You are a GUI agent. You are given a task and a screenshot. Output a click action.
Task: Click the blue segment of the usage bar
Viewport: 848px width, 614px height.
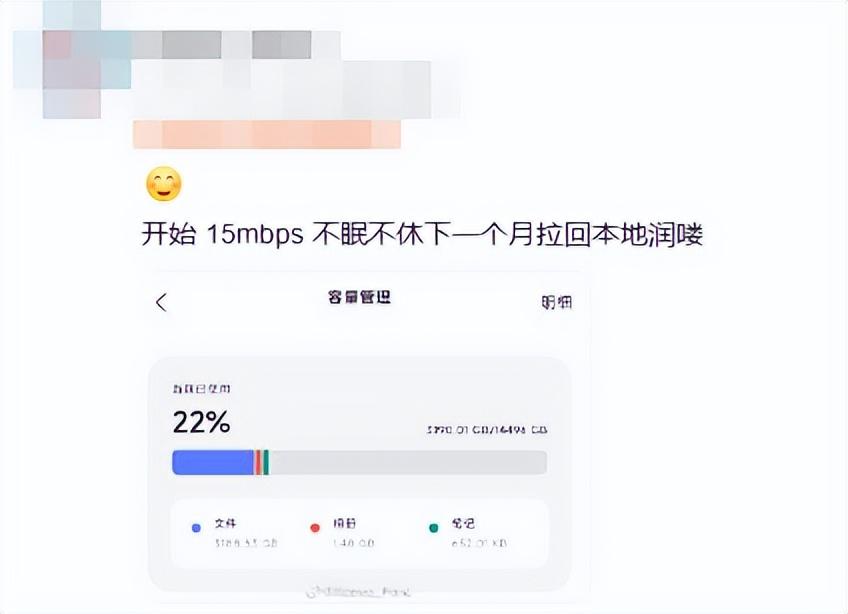pyautogui.click(x=213, y=463)
